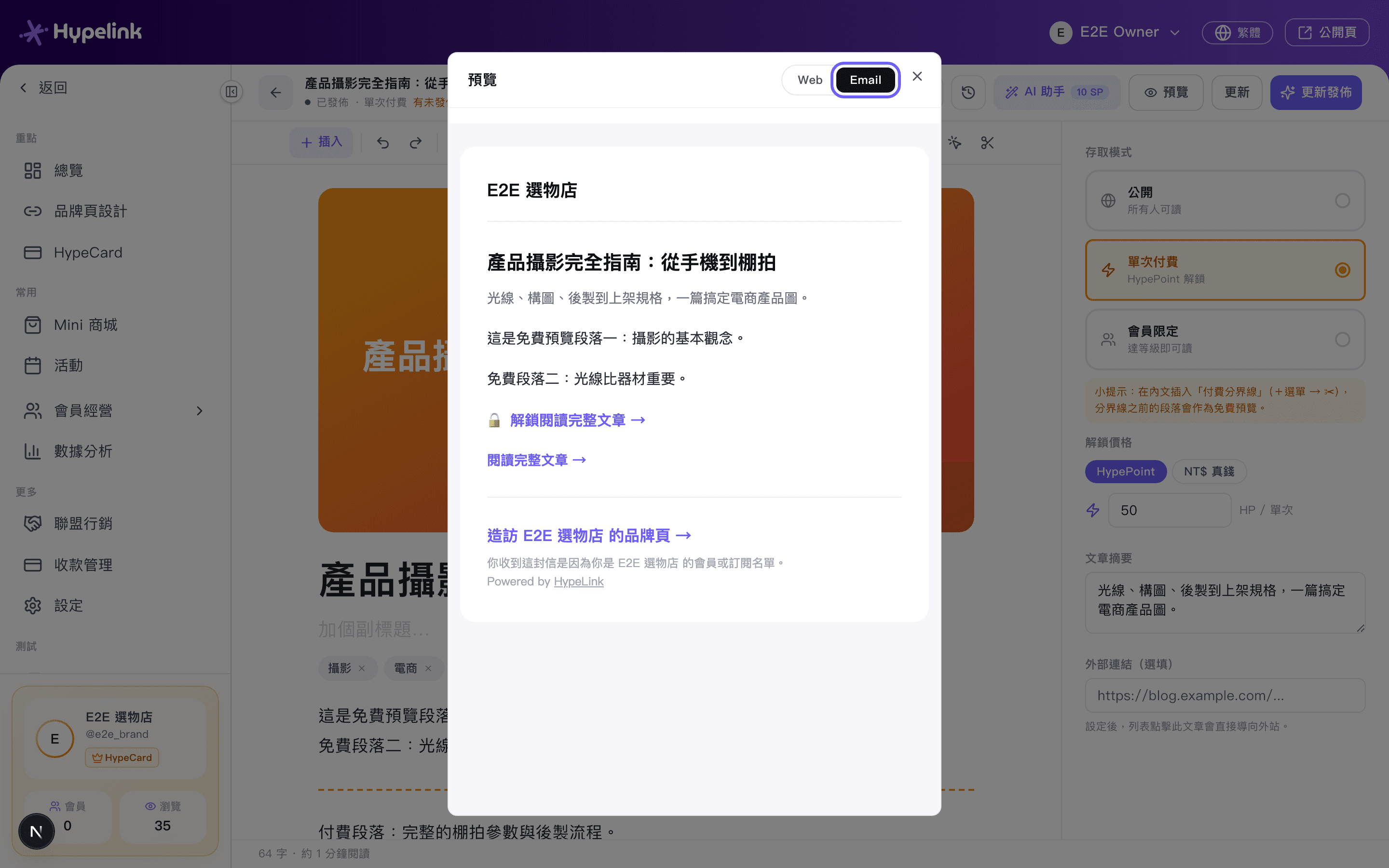
Task: Click the E2E 選物店 preview header text
Action: tap(531, 190)
